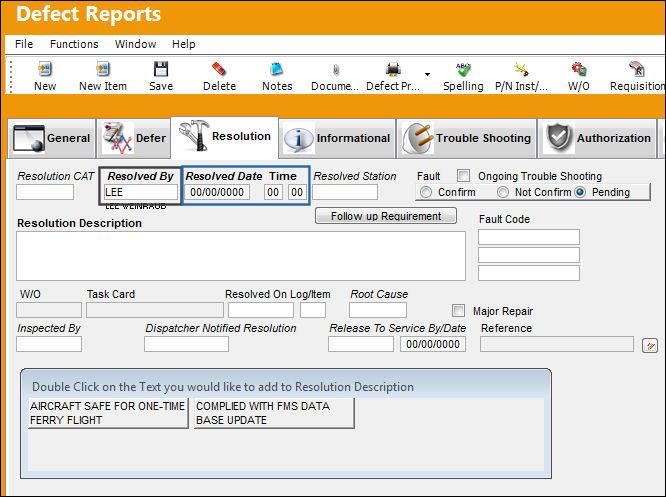
Task: Select the Confirm fault option
Action: pos(426,192)
